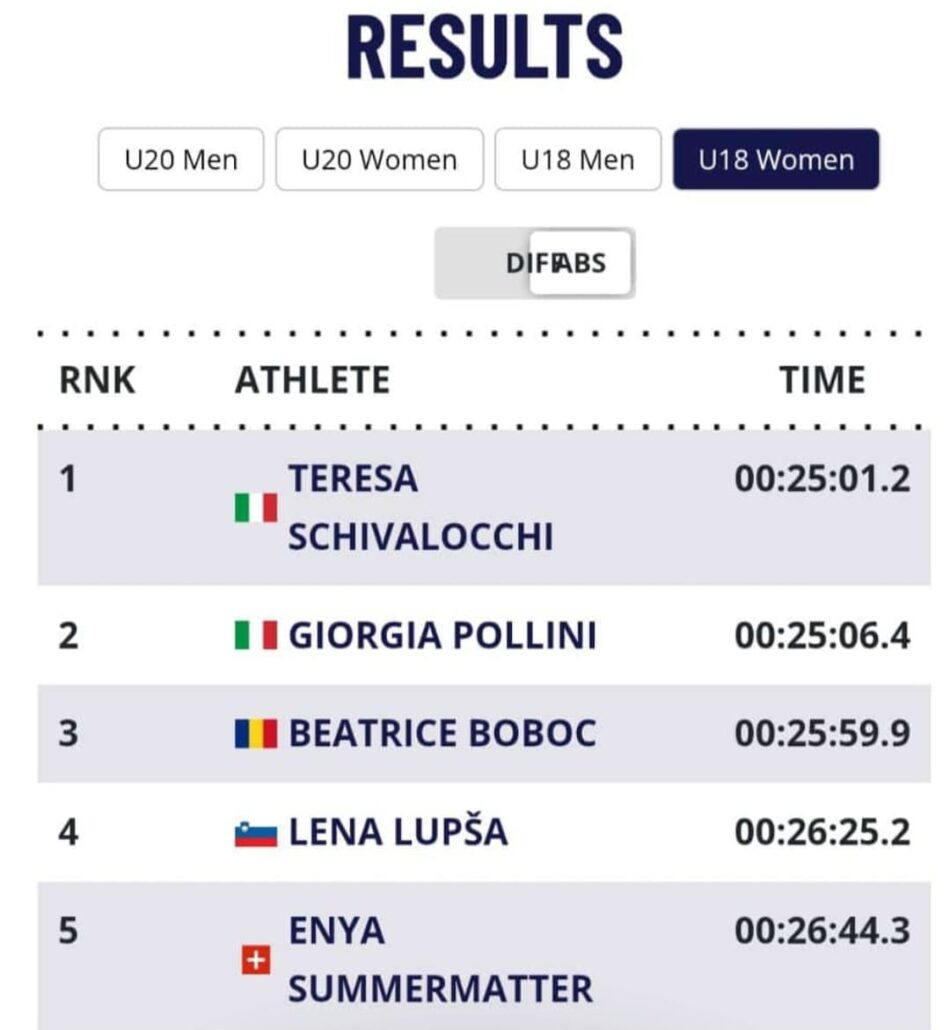Select the Lena Lupša athlete name
Screen dimensions: 950x1030
click(398, 833)
